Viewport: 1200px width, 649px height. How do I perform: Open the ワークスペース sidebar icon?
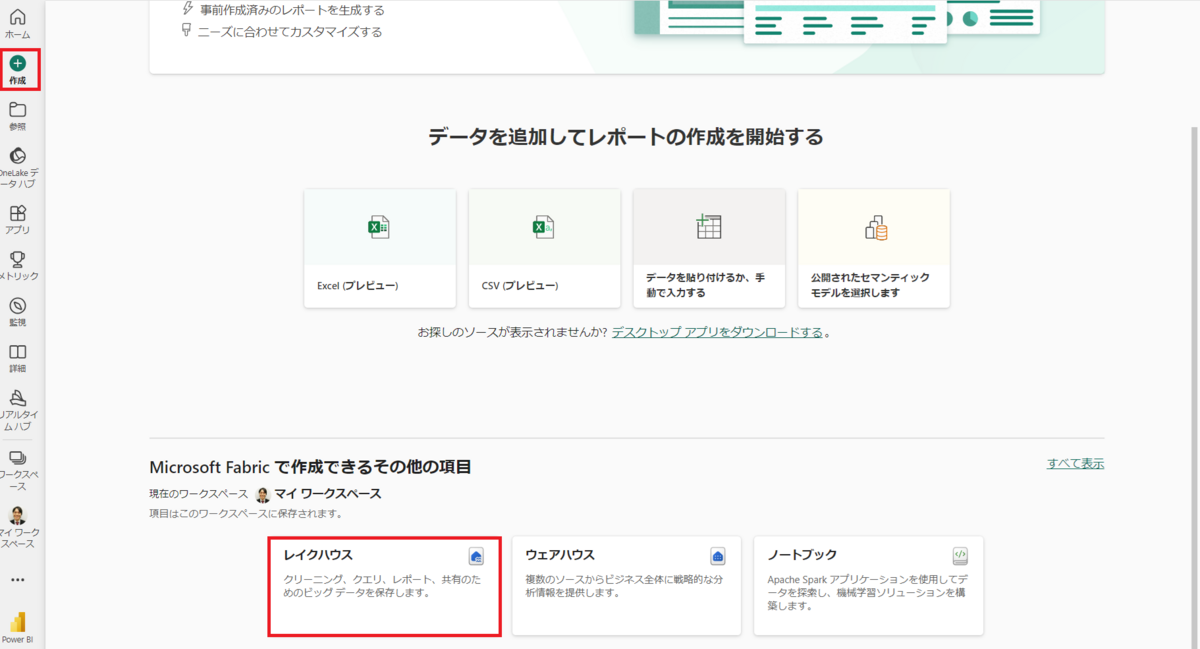coord(18,457)
